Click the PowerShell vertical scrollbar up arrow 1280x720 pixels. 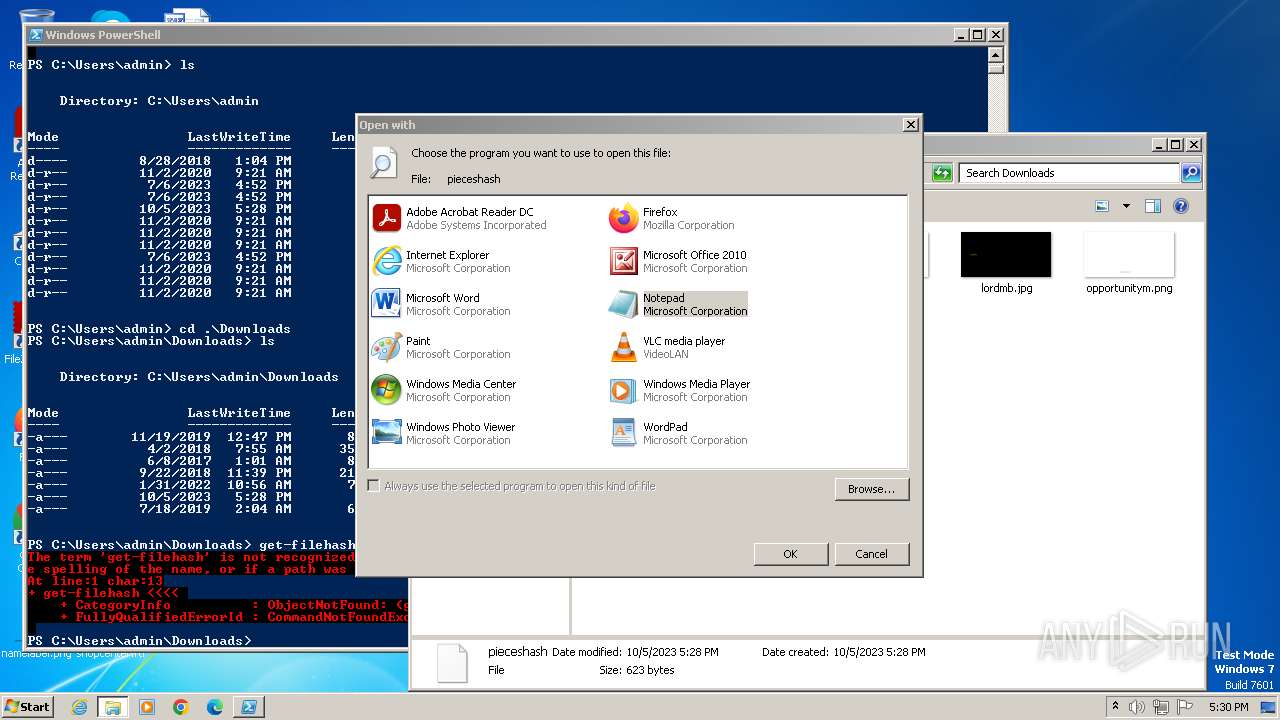click(x=995, y=54)
